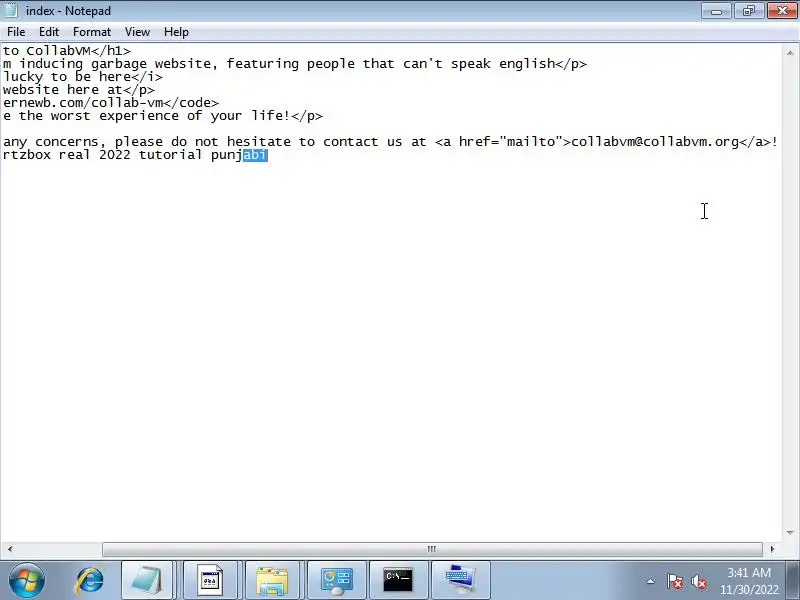Click the Show desktop strip
This screenshot has width=800, height=600.
(x=794, y=580)
